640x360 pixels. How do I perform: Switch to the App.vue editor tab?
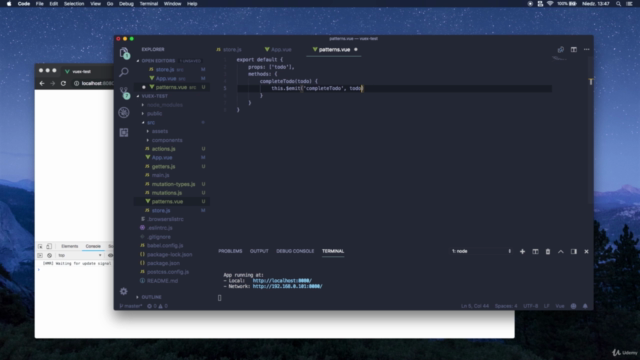[x=278, y=49]
